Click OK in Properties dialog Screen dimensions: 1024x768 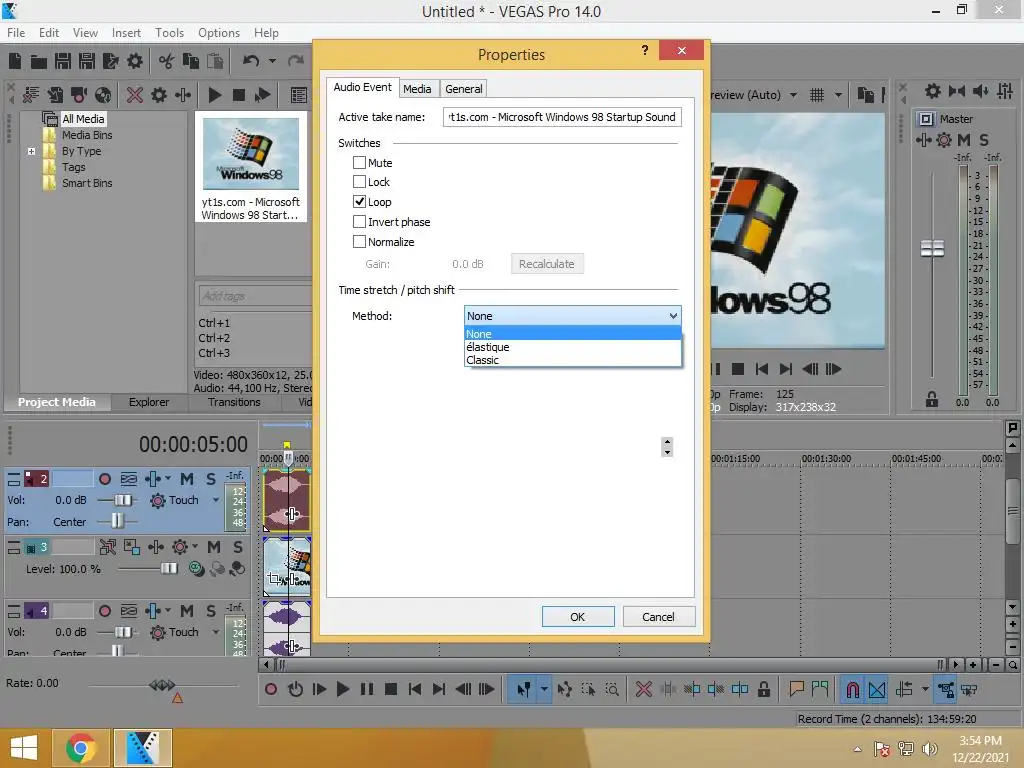[578, 616]
